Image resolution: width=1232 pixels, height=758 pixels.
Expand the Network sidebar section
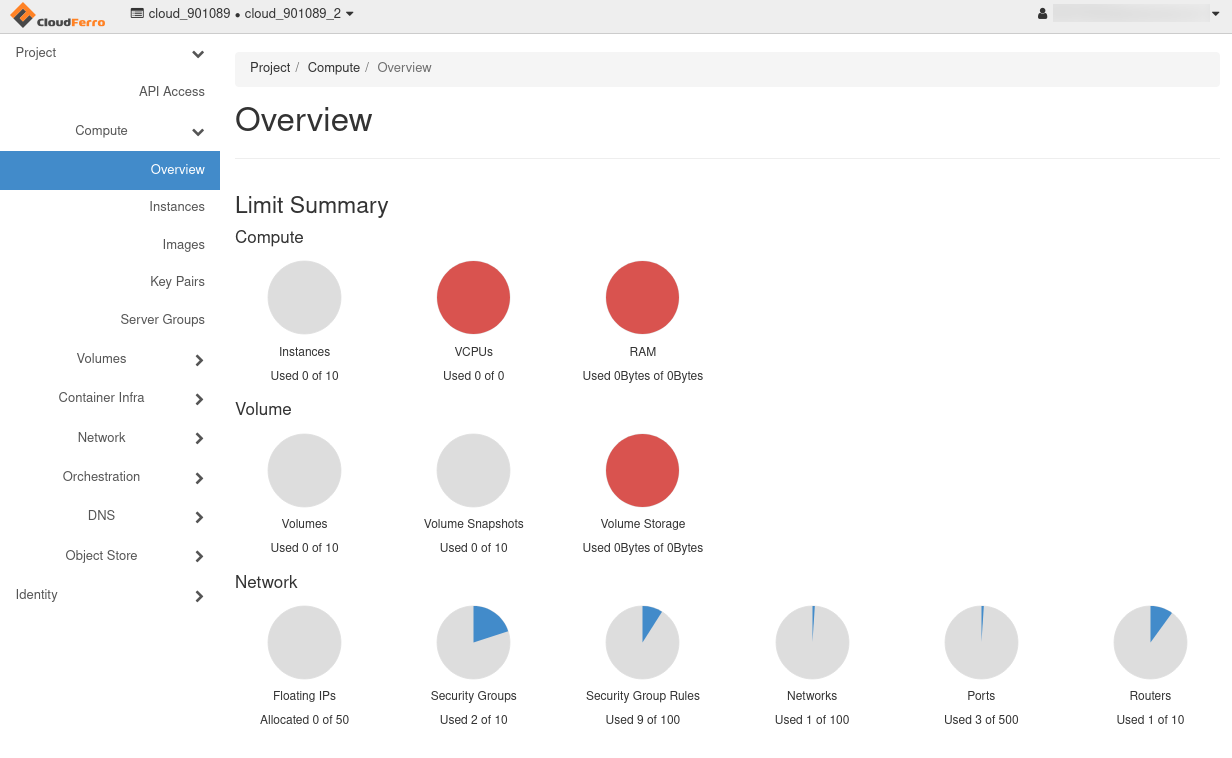(x=199, y=438)
